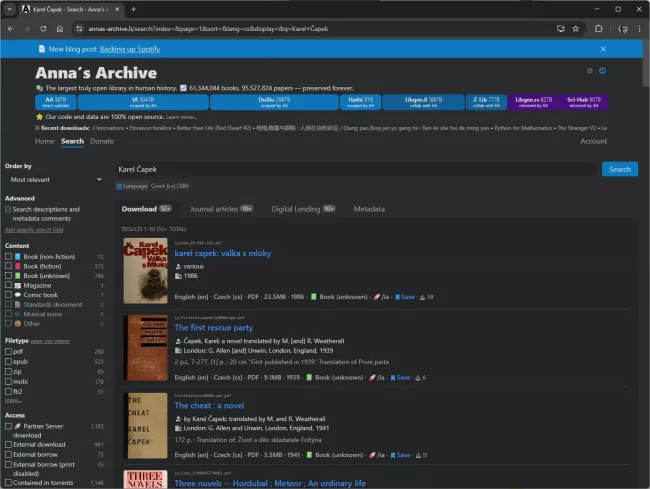Tick the epub filetype checkbox
This screenshot has width=650, height=489.
click(x=9, y=362)
